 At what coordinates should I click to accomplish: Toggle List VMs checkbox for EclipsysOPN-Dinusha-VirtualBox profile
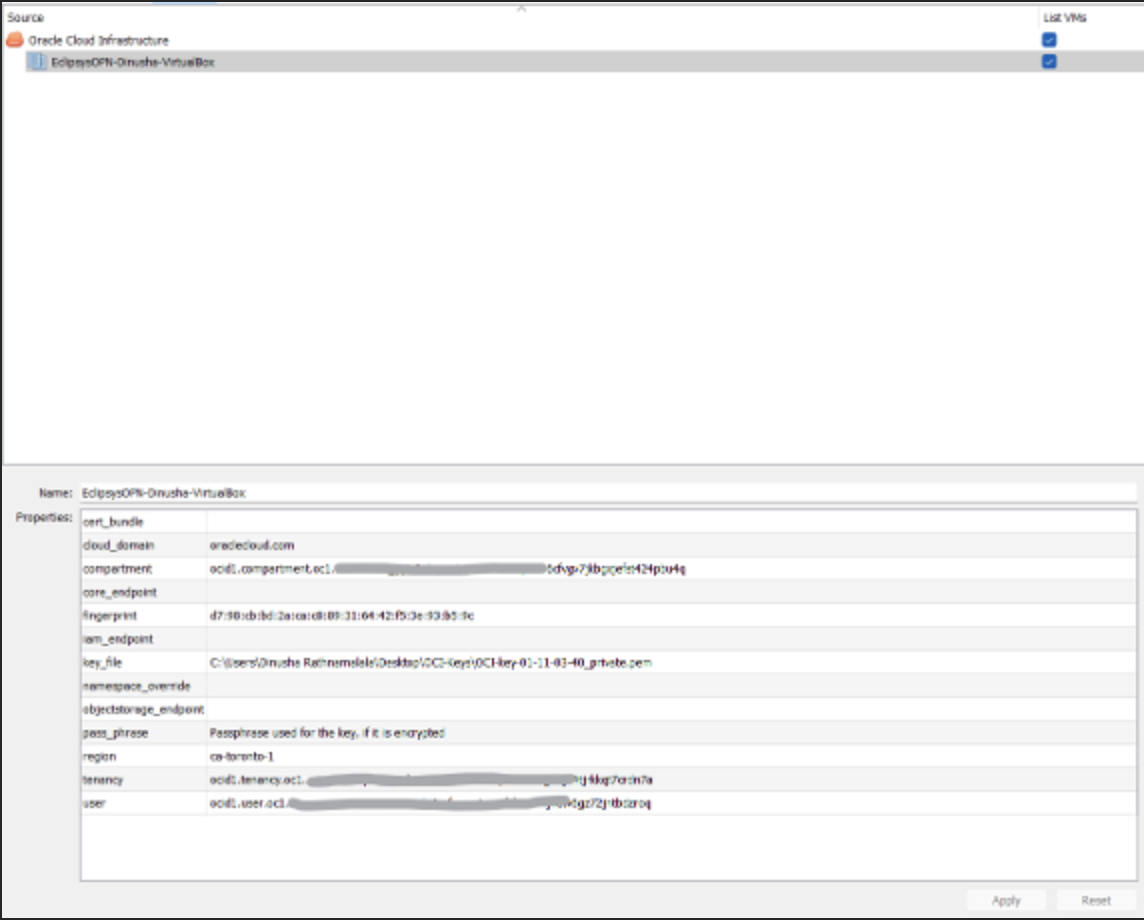(x=1049, y=61)
